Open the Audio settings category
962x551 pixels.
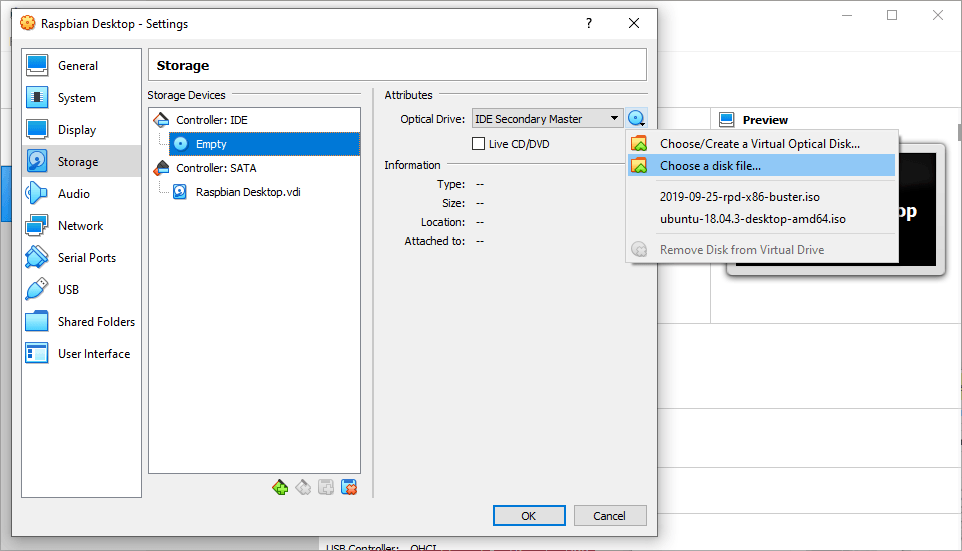(81, 193)
